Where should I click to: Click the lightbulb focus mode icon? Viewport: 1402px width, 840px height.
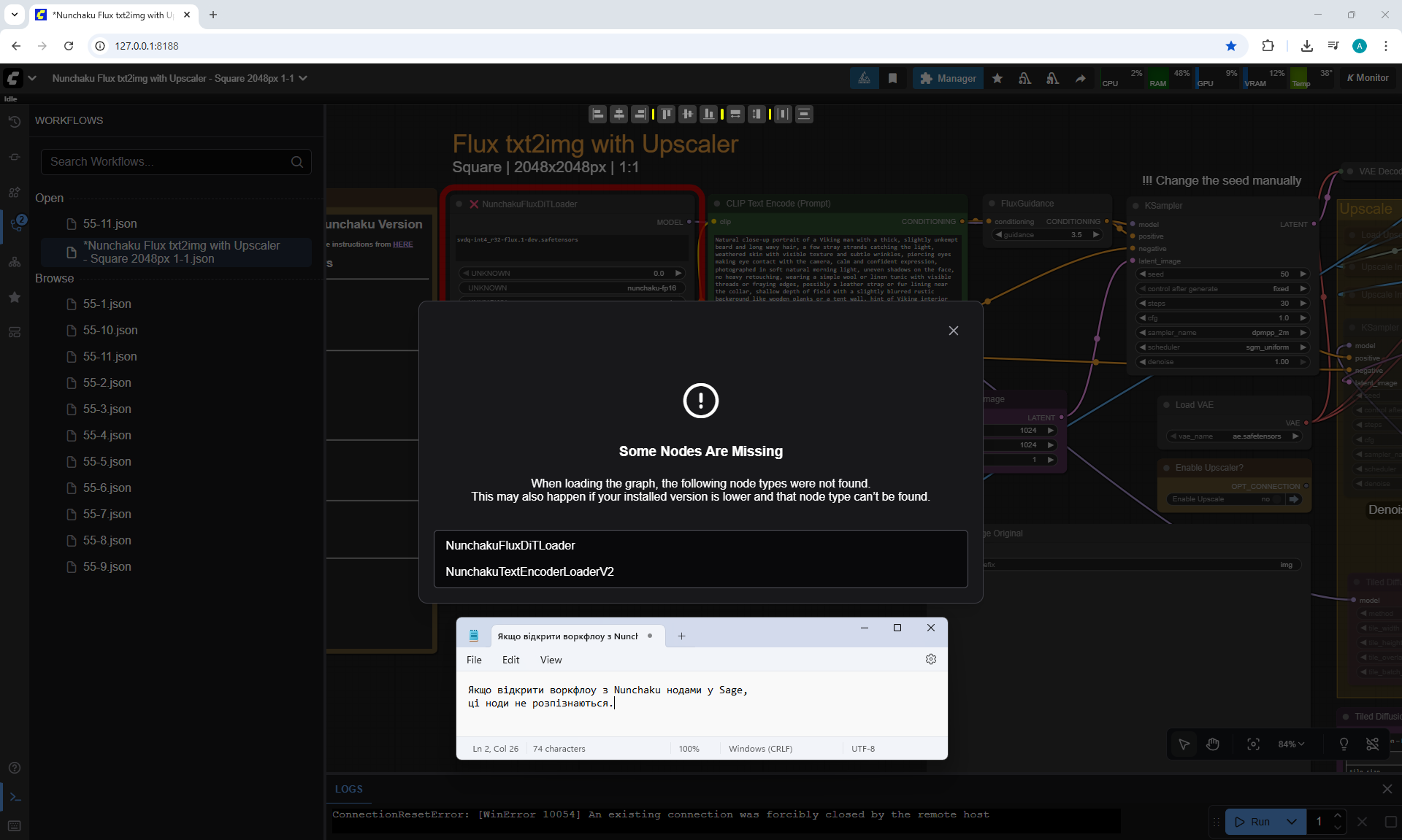click(1344, 744)
